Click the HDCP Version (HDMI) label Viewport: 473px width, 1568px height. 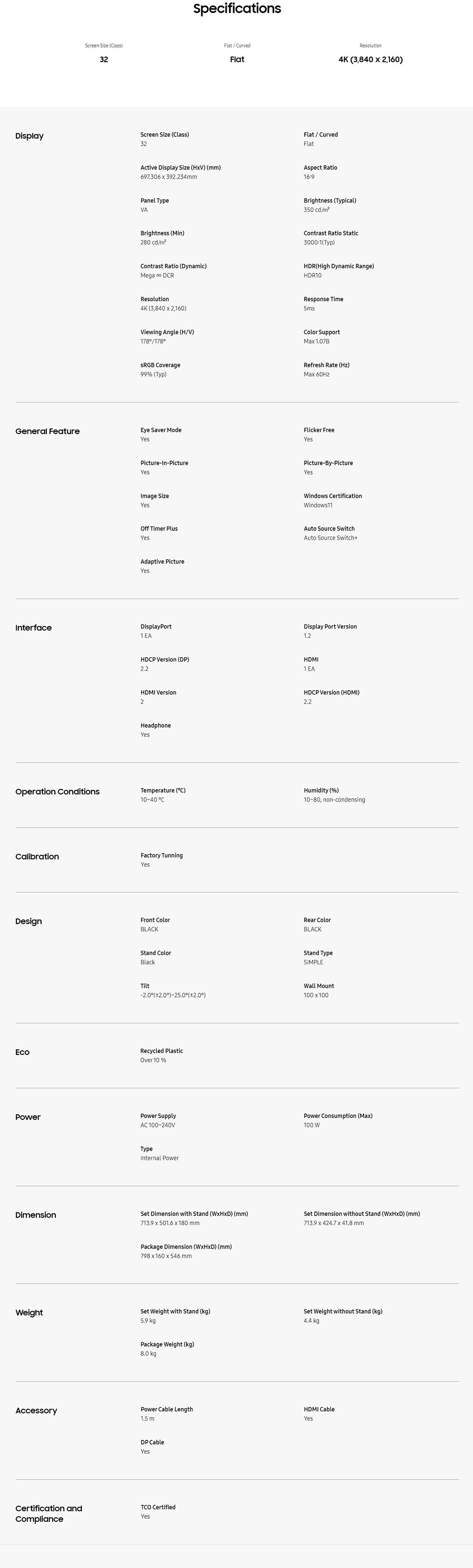pos(331,692)
